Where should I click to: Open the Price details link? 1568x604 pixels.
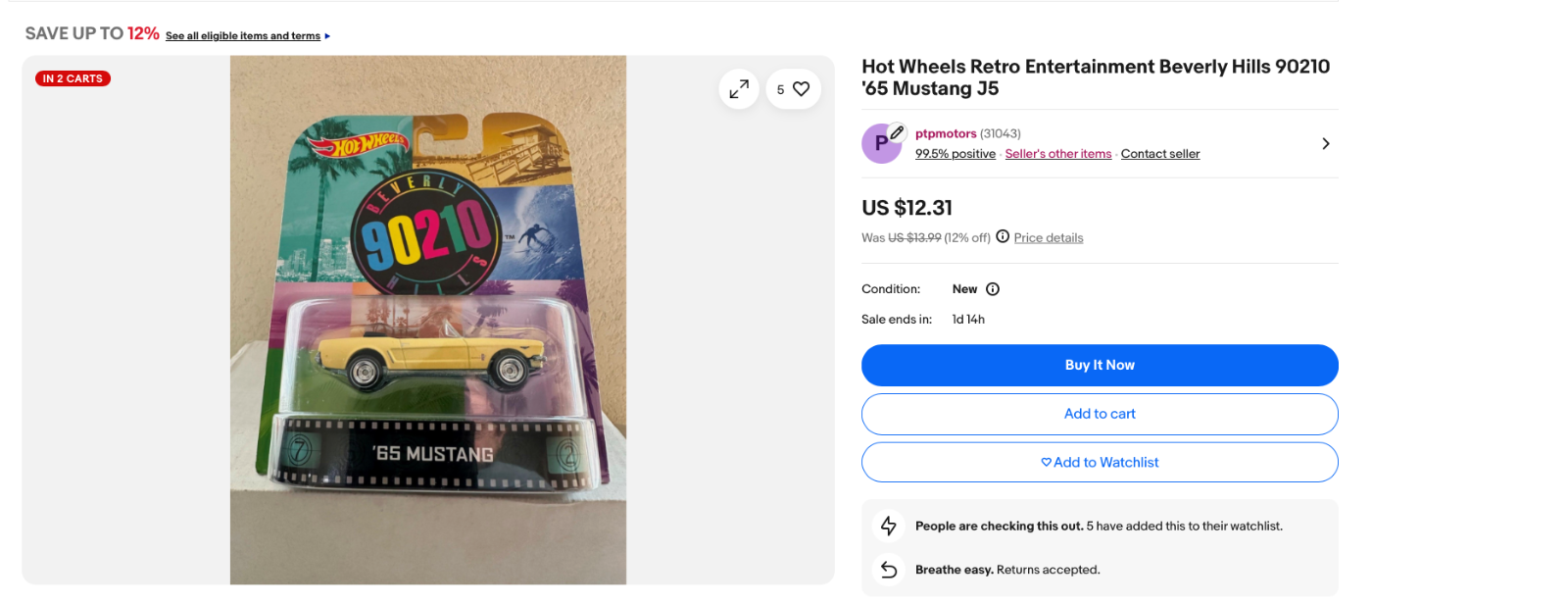[x=1049, y=237]
